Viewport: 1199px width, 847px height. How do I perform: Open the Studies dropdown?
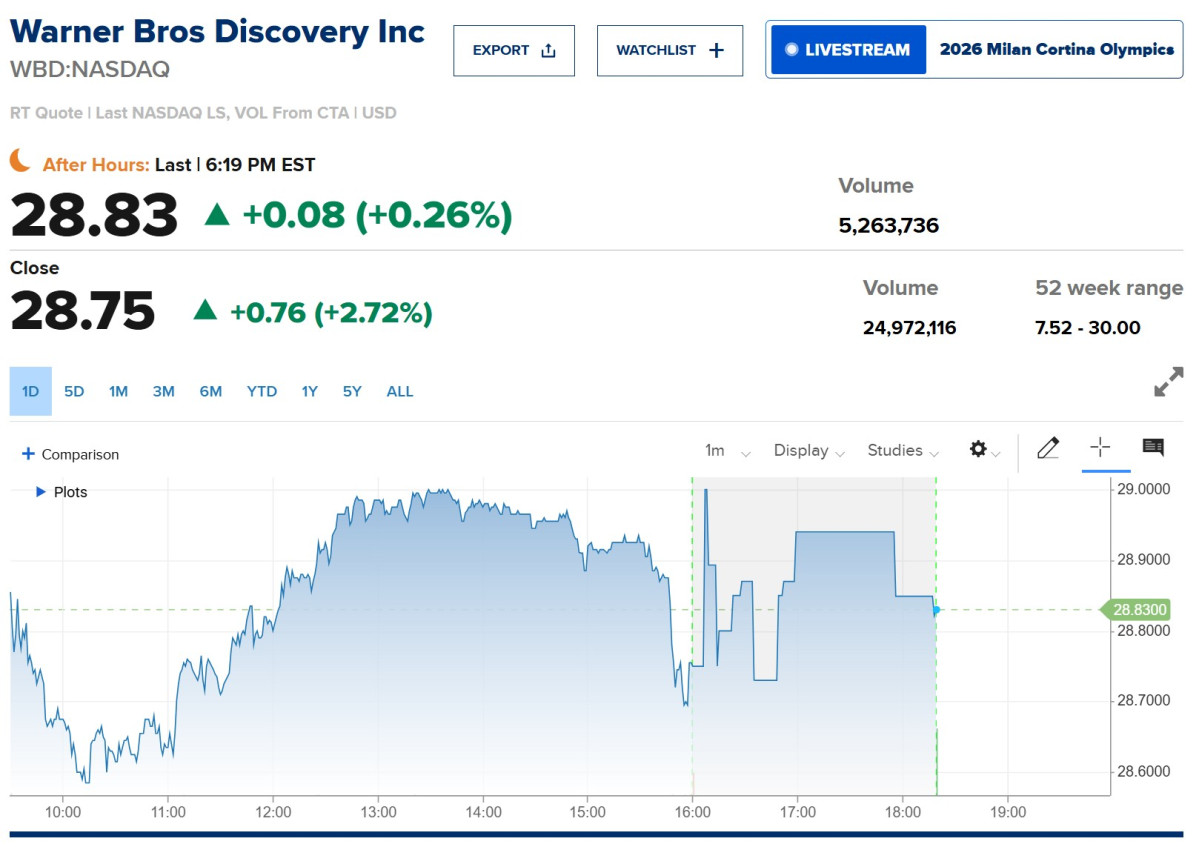[903, 451]
